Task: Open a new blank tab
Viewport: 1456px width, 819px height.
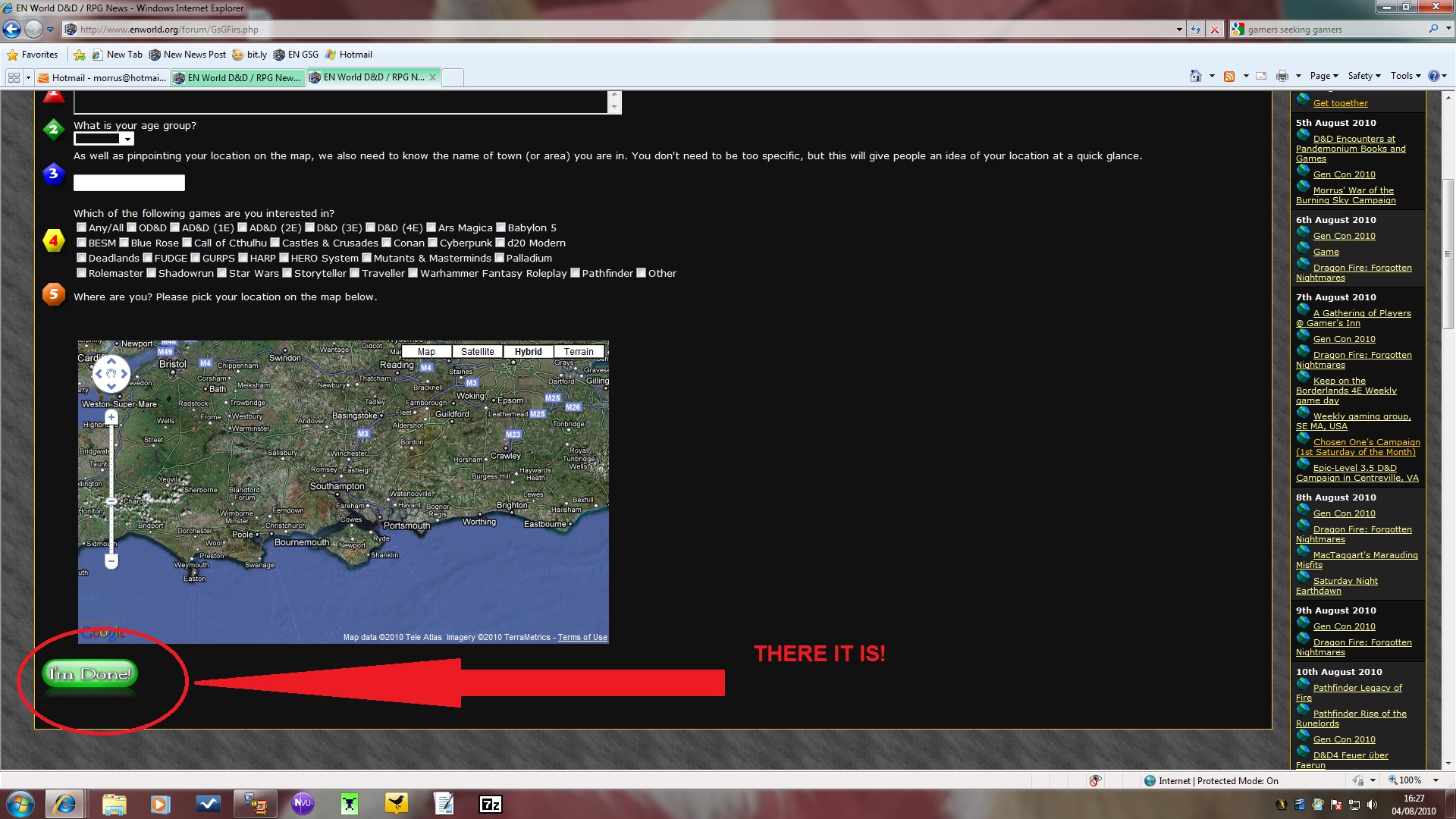Action: pyautogui.click(x=452, y=77)
